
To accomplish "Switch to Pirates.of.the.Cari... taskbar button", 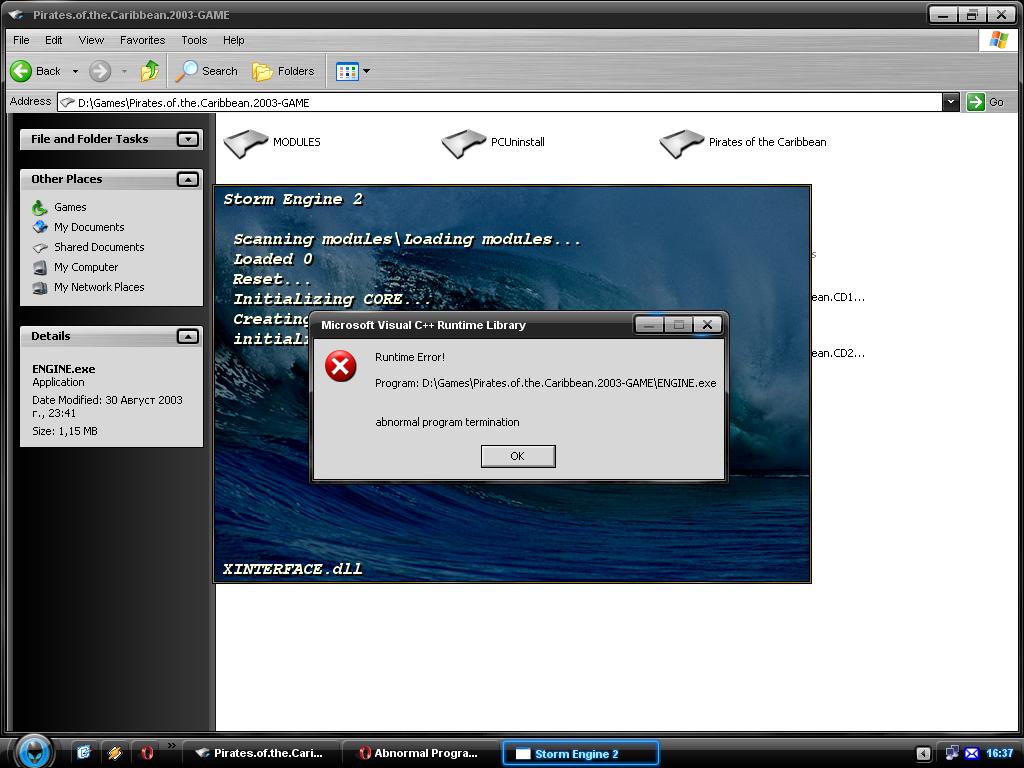I will click(x=261, y=753).
